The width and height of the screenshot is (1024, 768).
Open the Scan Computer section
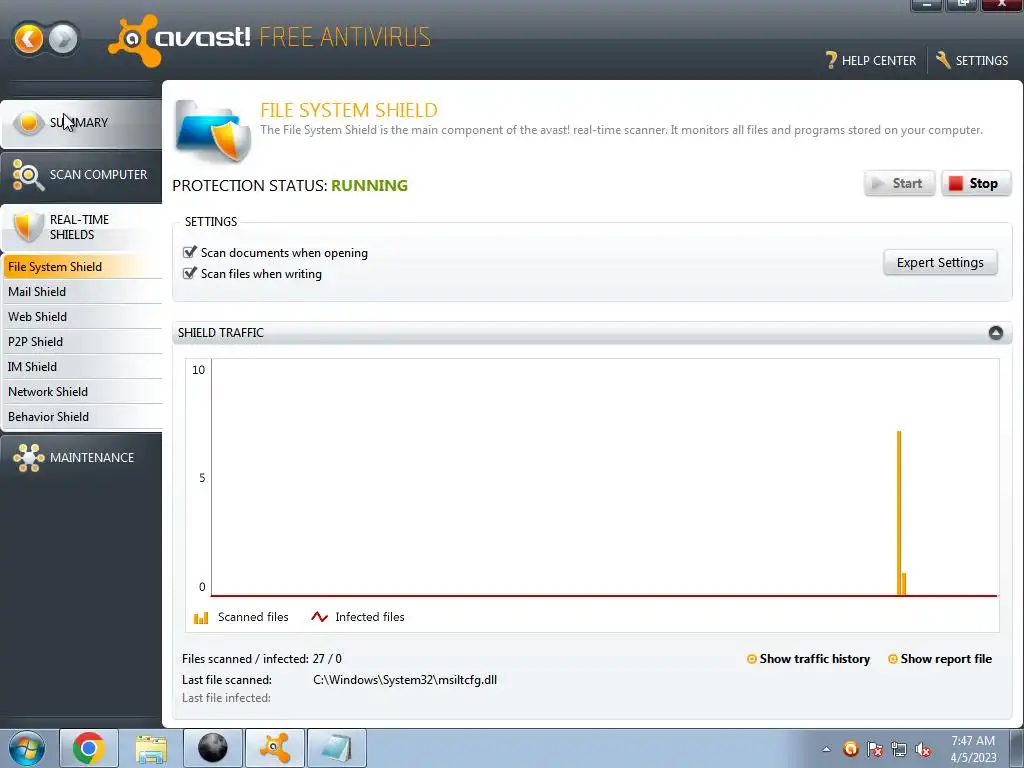pos(81,175)
